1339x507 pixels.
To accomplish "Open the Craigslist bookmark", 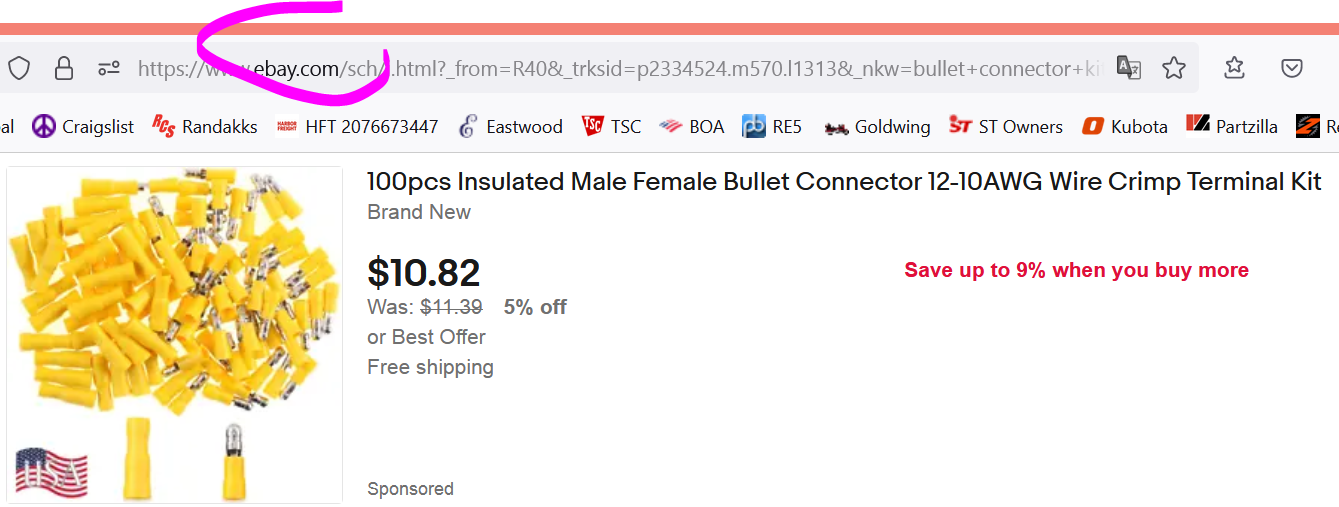I will pyautogui.click(x=84, y=127).
